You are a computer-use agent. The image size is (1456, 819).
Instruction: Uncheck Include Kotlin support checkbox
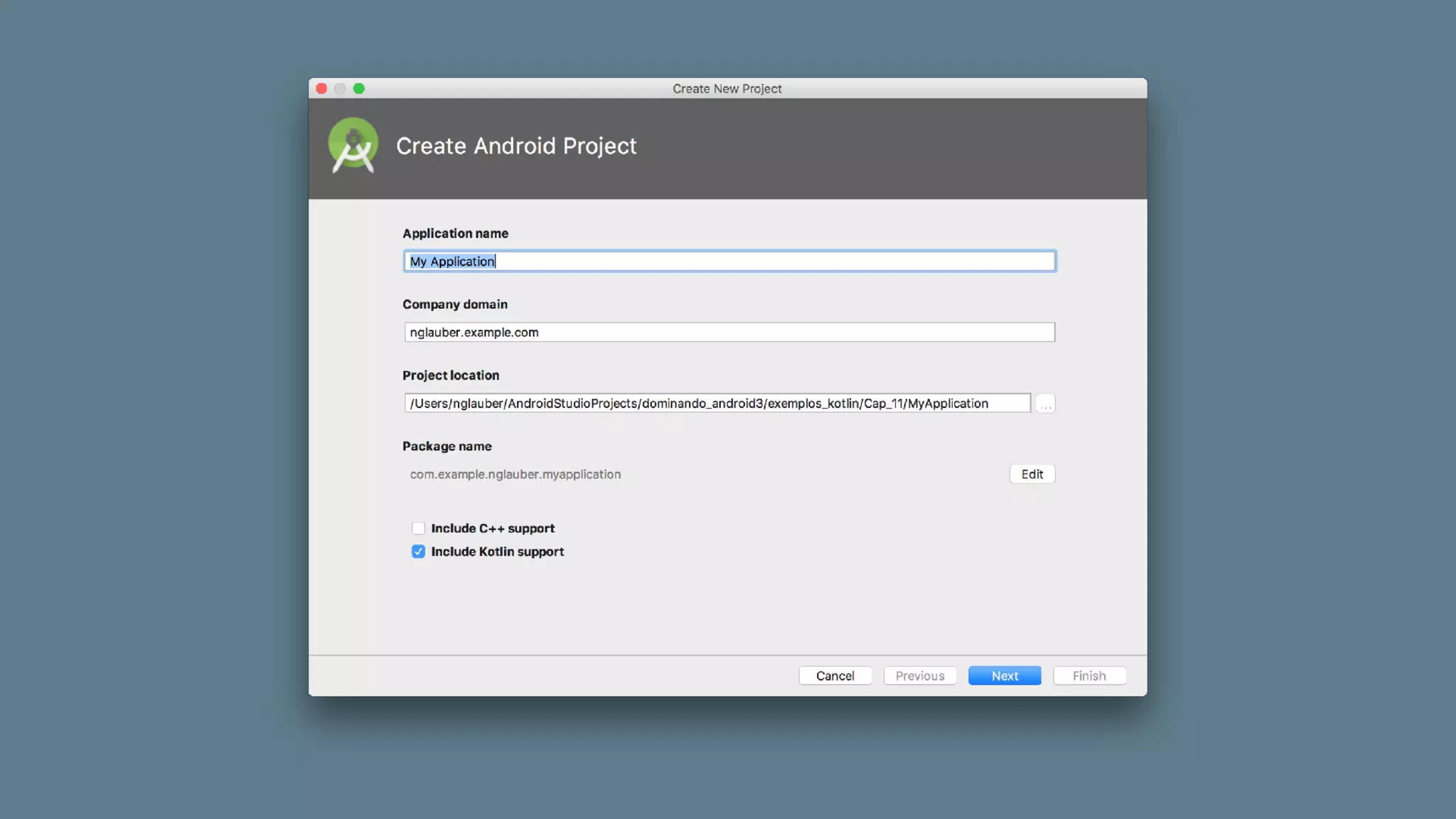tap(418, 552)
